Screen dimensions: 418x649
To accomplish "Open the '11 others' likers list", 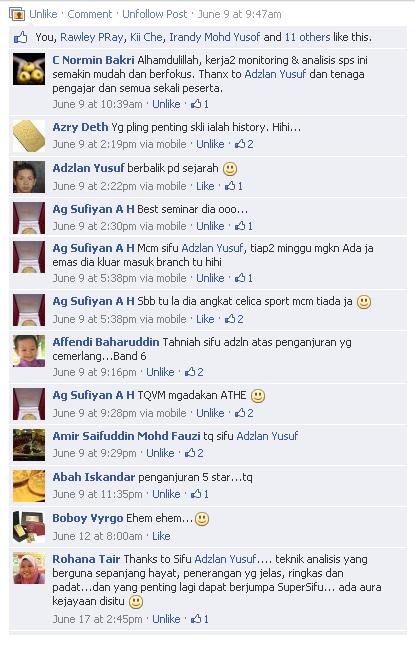I will coord(307,37).
